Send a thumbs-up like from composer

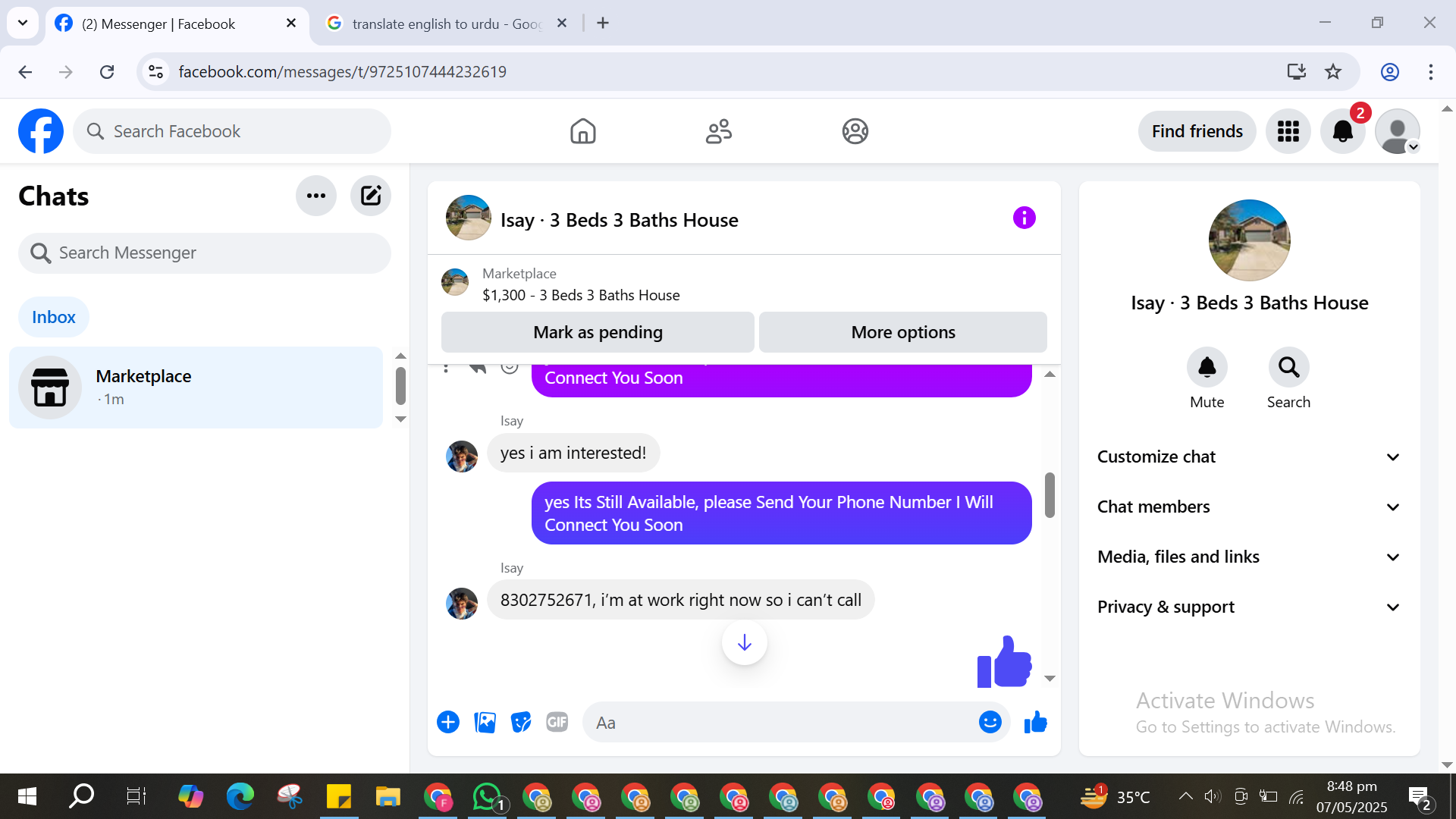pos(1035,722)
